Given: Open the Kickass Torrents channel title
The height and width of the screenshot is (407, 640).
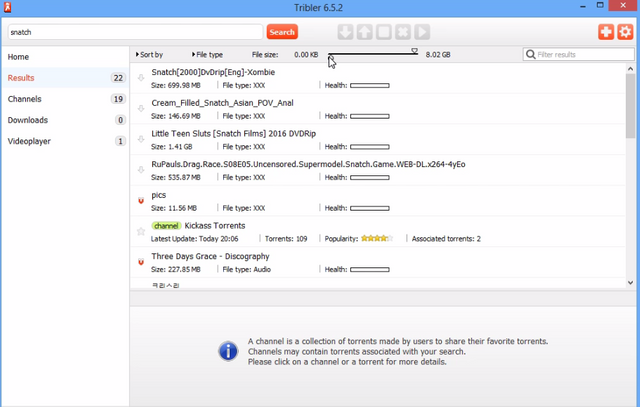Looking at the screenshot, I should tap(215, 226).
